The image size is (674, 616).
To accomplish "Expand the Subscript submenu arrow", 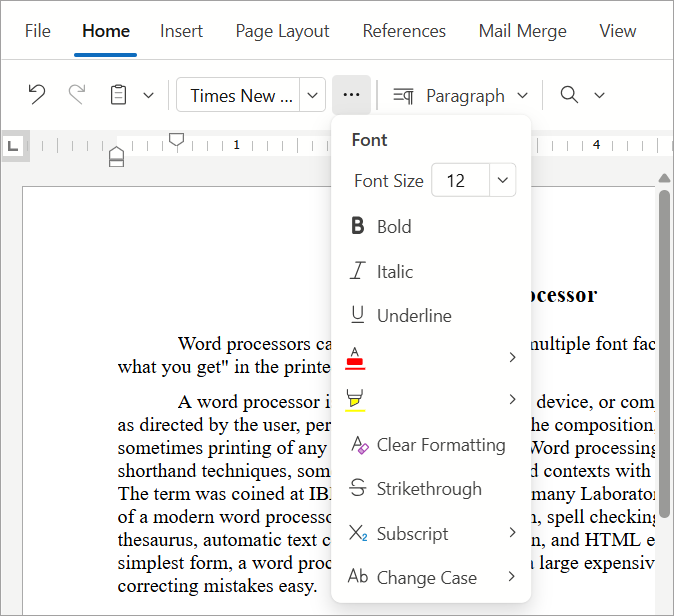I will pos(512,533).
